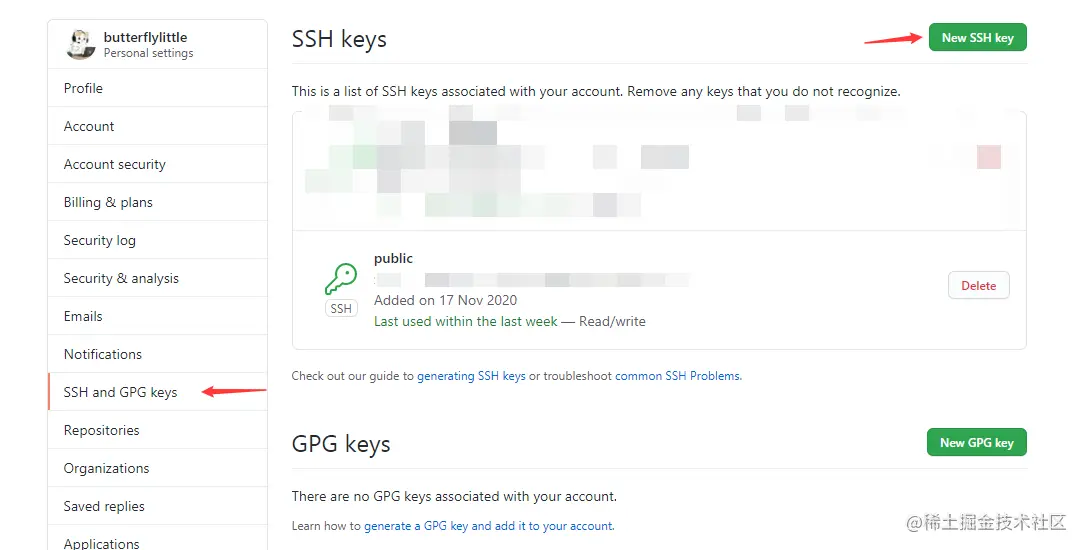The width and height of the screenshot is (1084, 550).
Task: Open Repositories settings
Action: 158,430
